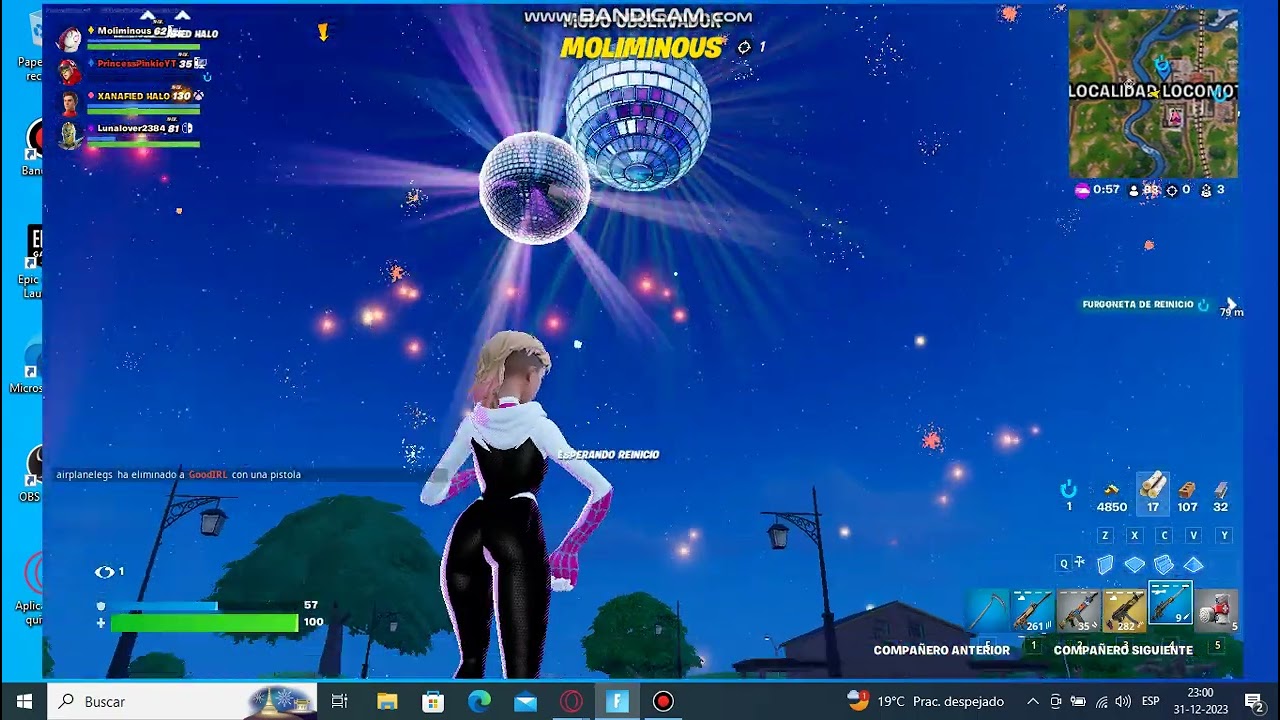1280x720 pixels.
Task: Open File Explorer from the taskbar
Action: click(387, 702)
